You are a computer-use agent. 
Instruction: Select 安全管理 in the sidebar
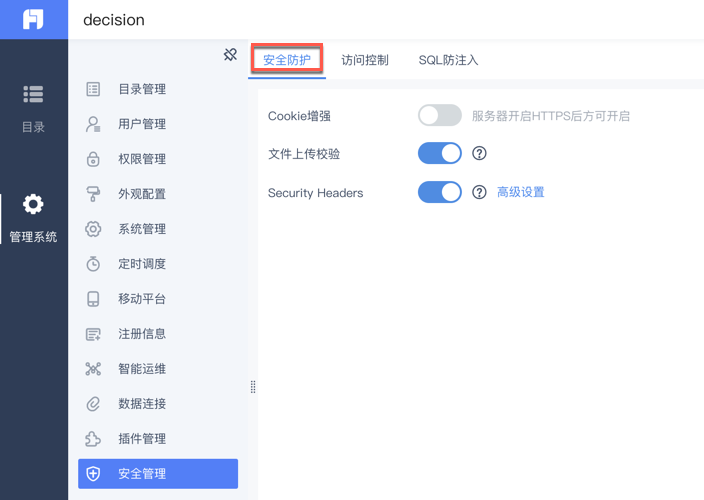click(x=158, y=474)
